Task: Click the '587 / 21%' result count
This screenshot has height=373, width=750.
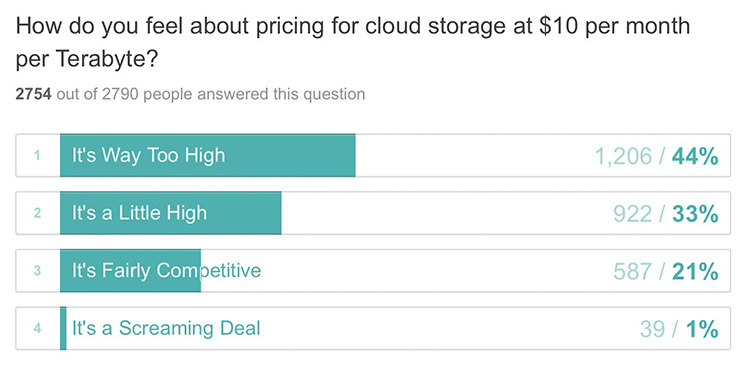Action: pos(665,272)
